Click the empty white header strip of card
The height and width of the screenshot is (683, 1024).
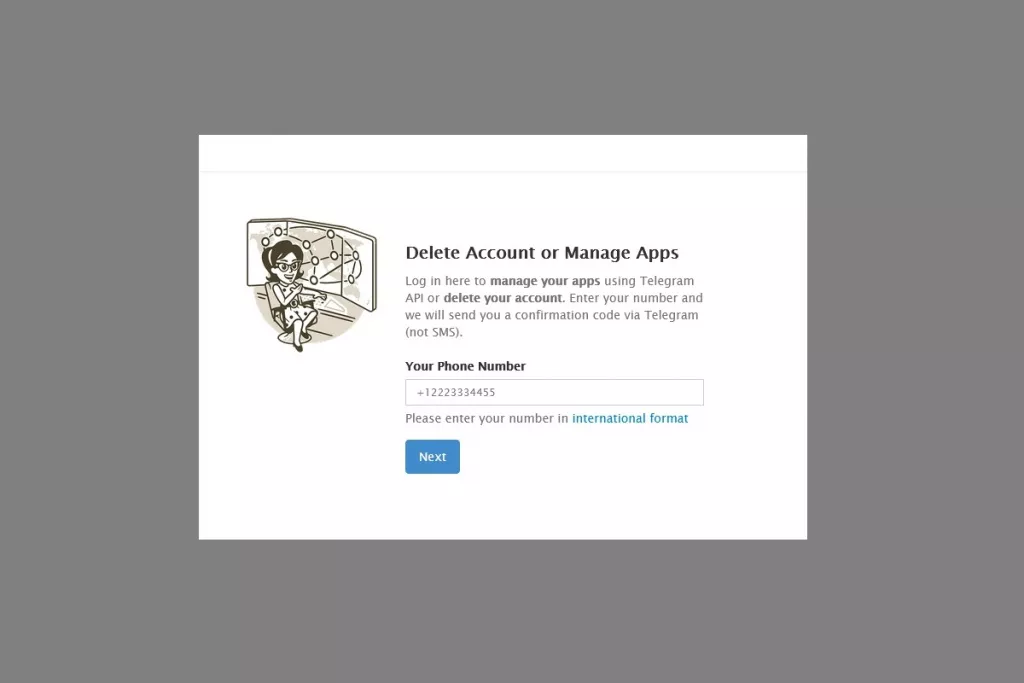click(x=503, y=153)
